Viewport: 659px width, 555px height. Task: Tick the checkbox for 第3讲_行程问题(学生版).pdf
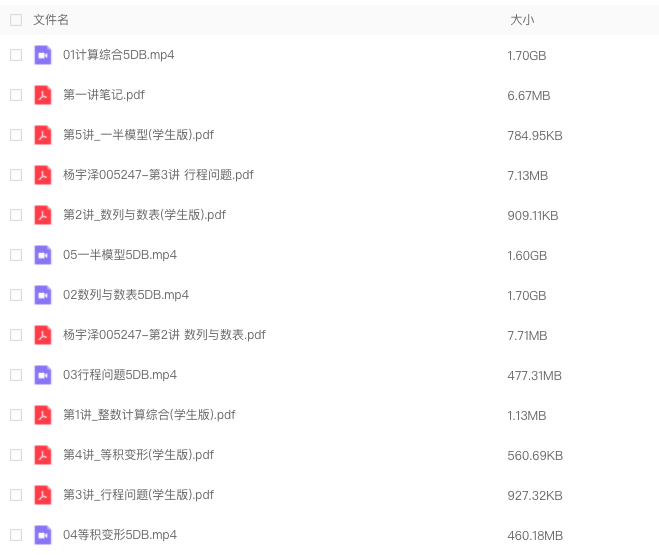16,495
